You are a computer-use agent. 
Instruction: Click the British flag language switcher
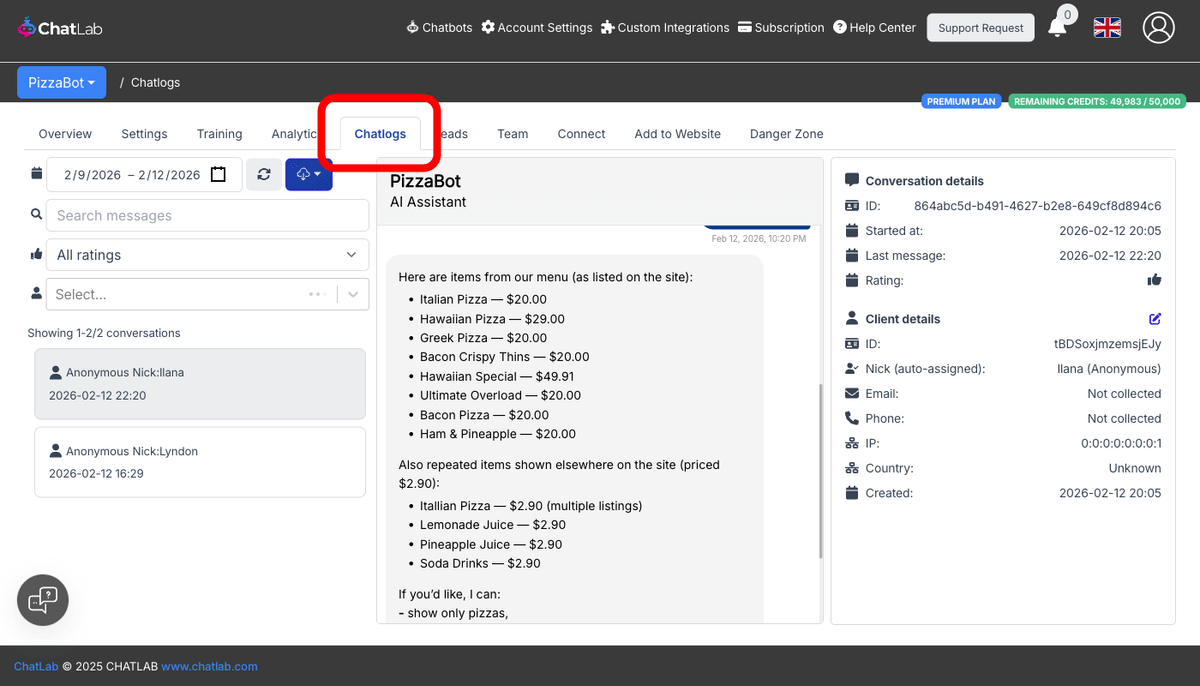[x=1107, y=28]
